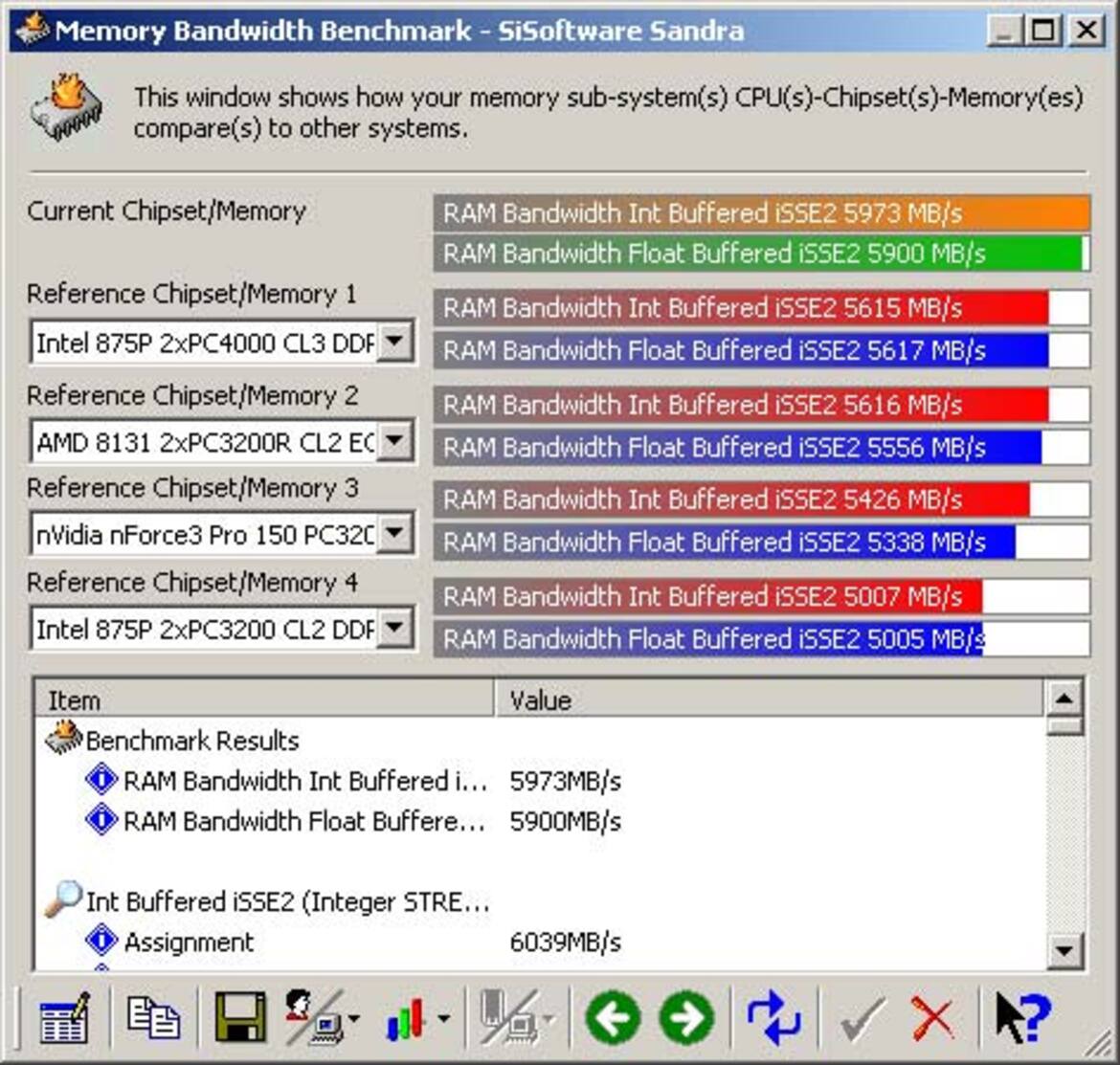1120x1065 pixels.
Task: Go forward with the green right arrow
Action: (x=686, y=1018)
